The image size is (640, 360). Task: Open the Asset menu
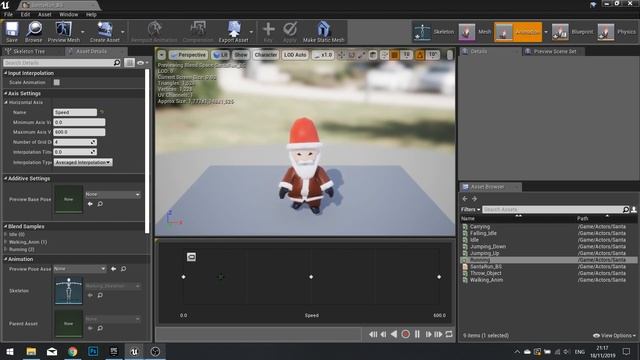pos(44,14)
